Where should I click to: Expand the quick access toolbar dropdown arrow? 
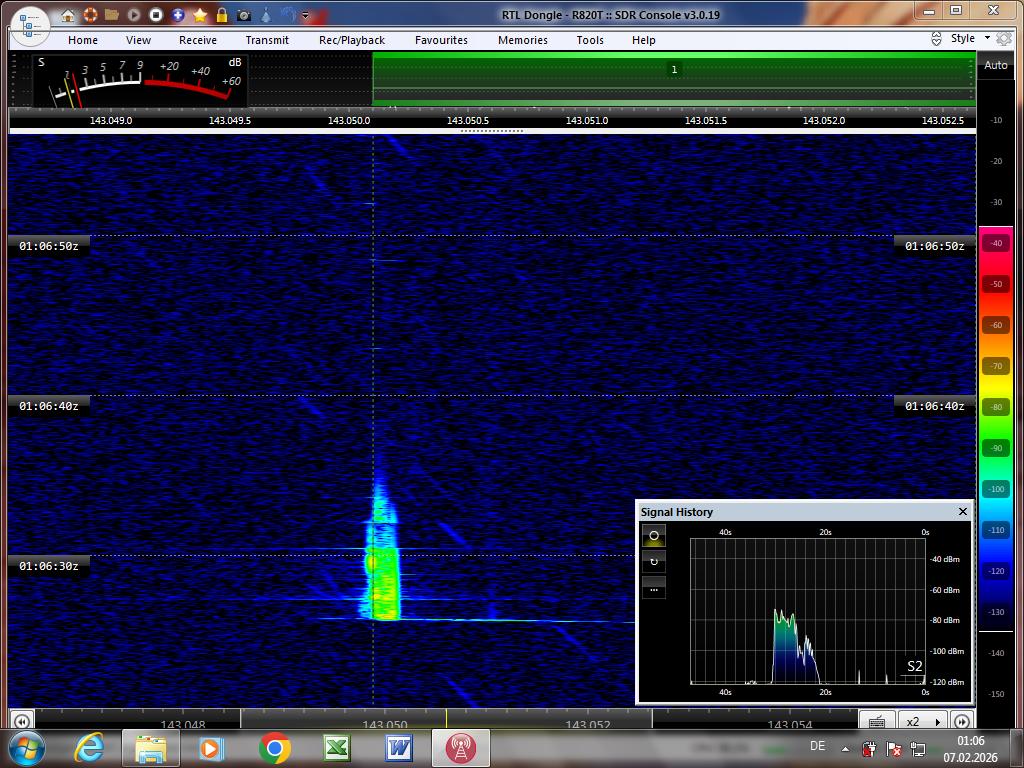[x=305, y=15]
